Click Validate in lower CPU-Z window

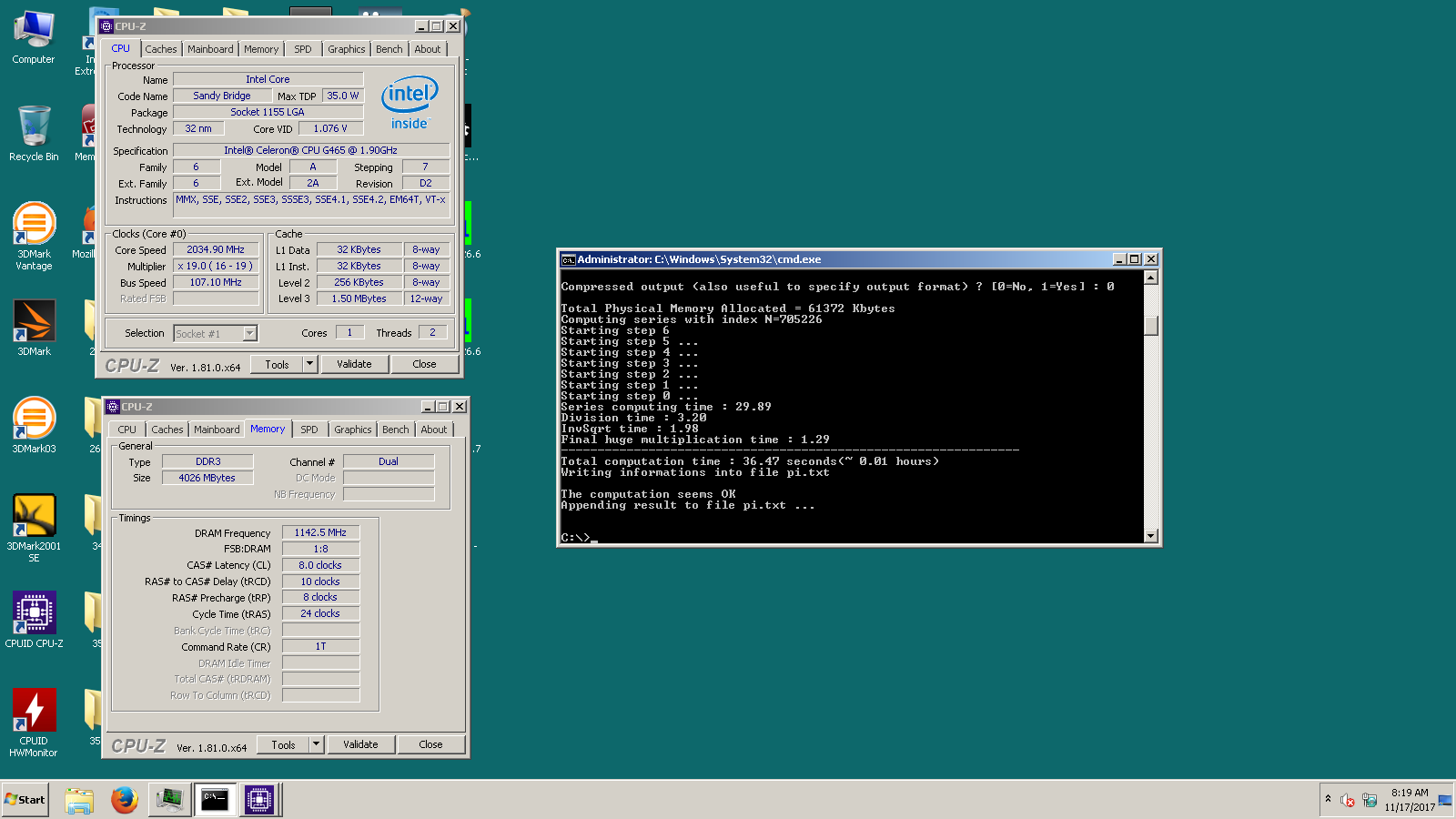[x=360, y=744]
